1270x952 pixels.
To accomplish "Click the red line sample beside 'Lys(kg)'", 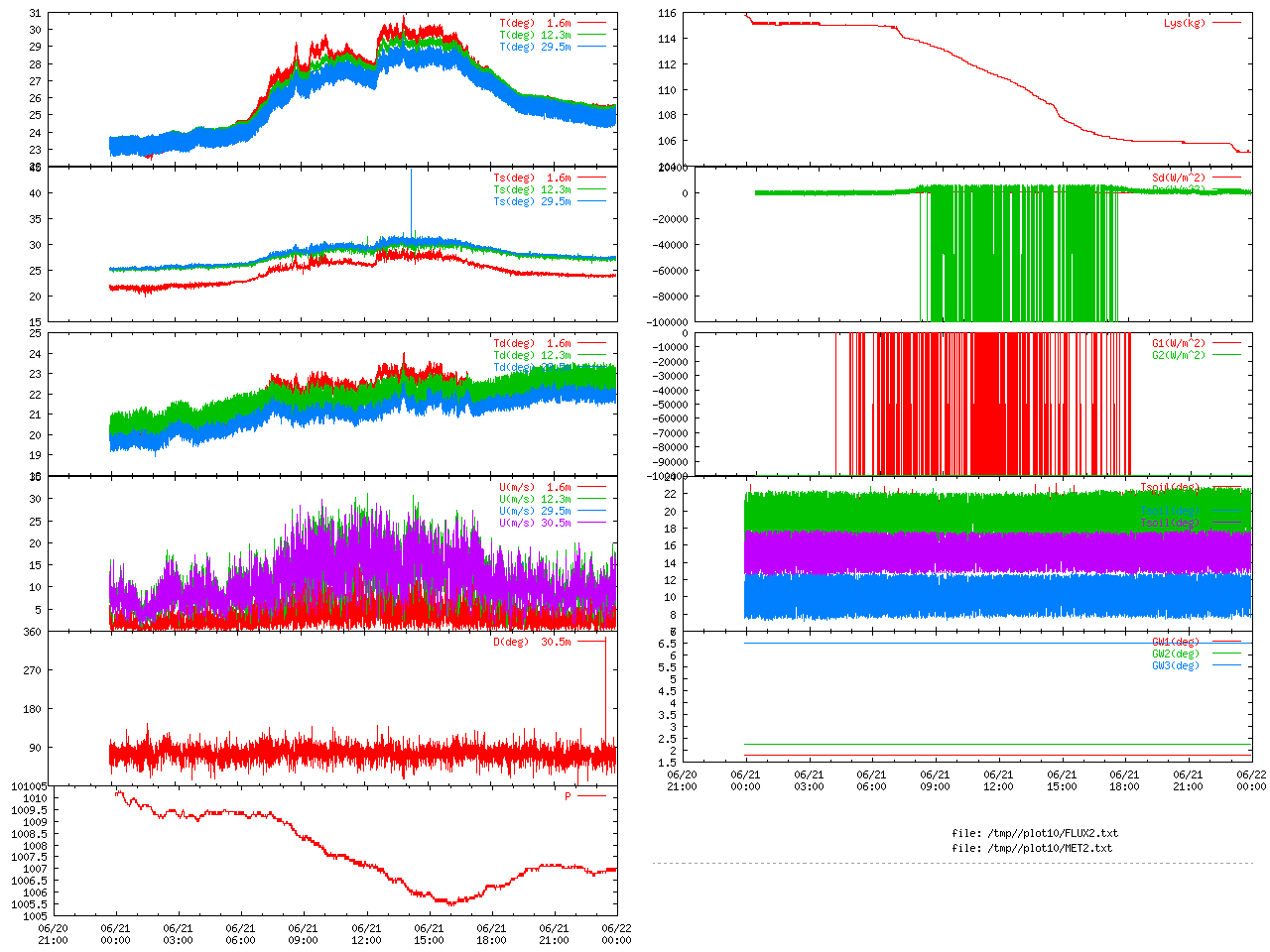I will [x=1227, y=23].
